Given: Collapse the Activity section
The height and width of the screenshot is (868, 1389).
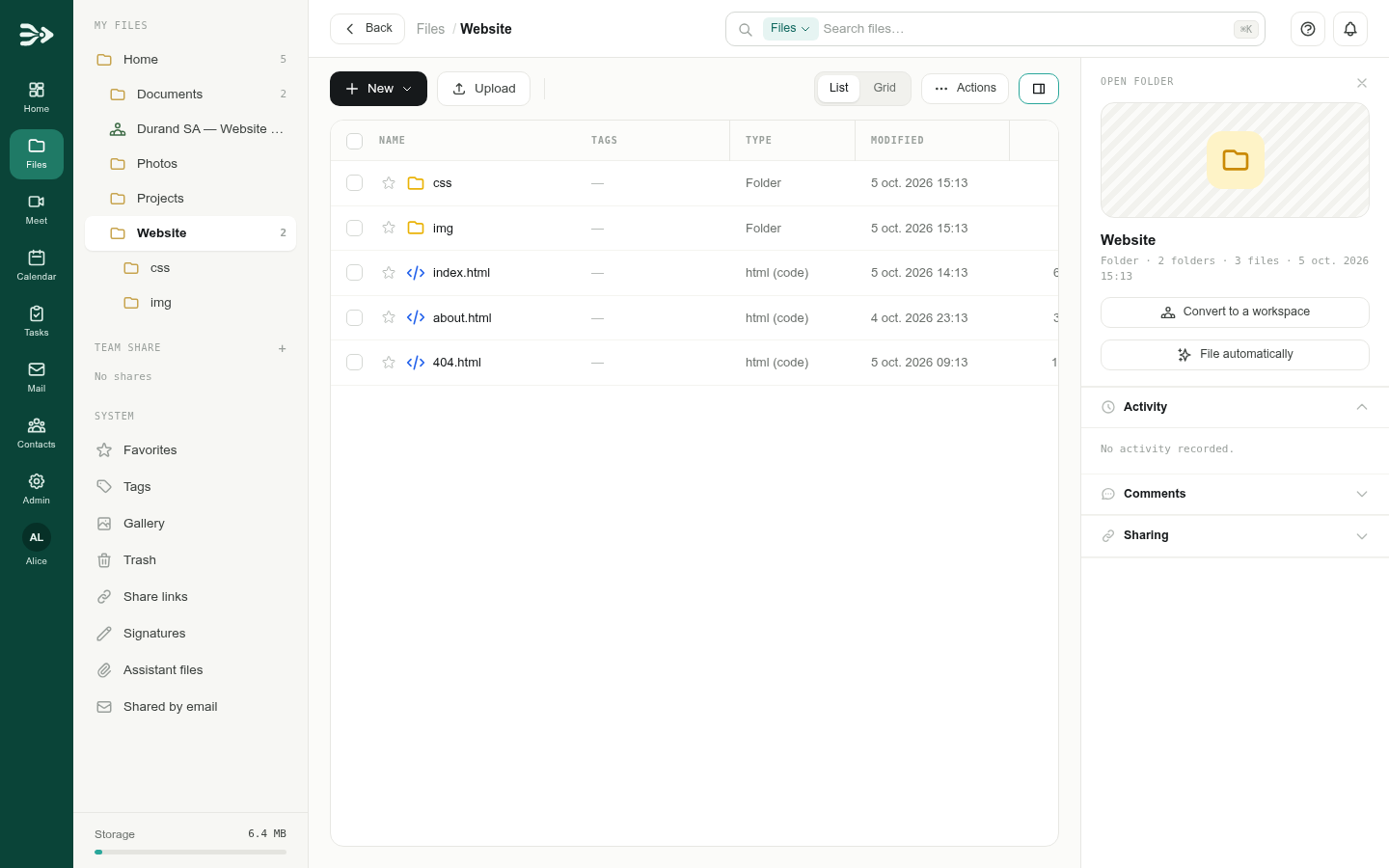Looking at the screenshot, I should 1235,407.
